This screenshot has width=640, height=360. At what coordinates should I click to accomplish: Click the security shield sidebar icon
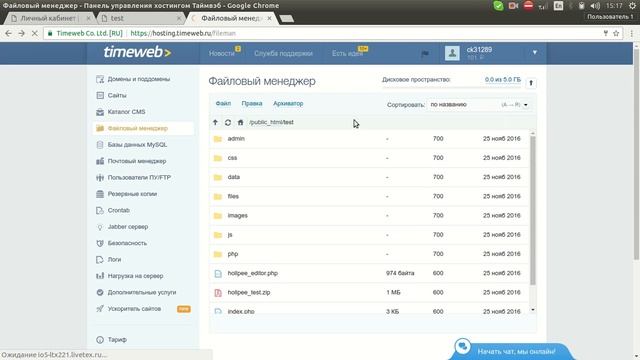[100, 243]
